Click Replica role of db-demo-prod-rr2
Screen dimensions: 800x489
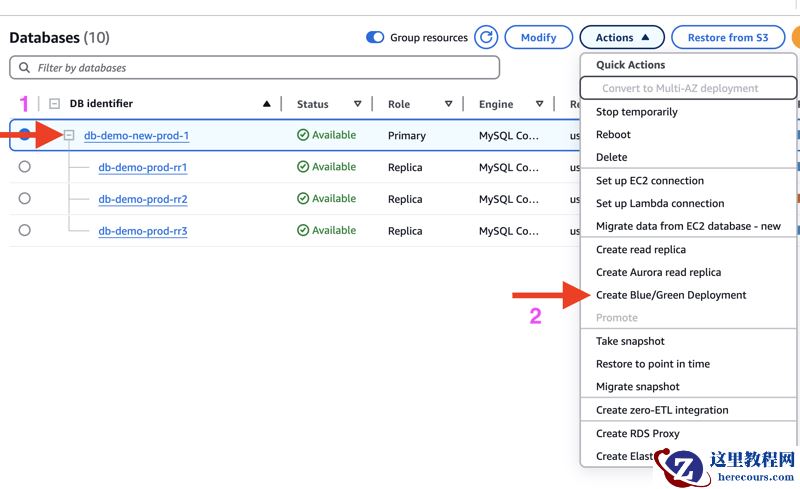pos(405,199)
